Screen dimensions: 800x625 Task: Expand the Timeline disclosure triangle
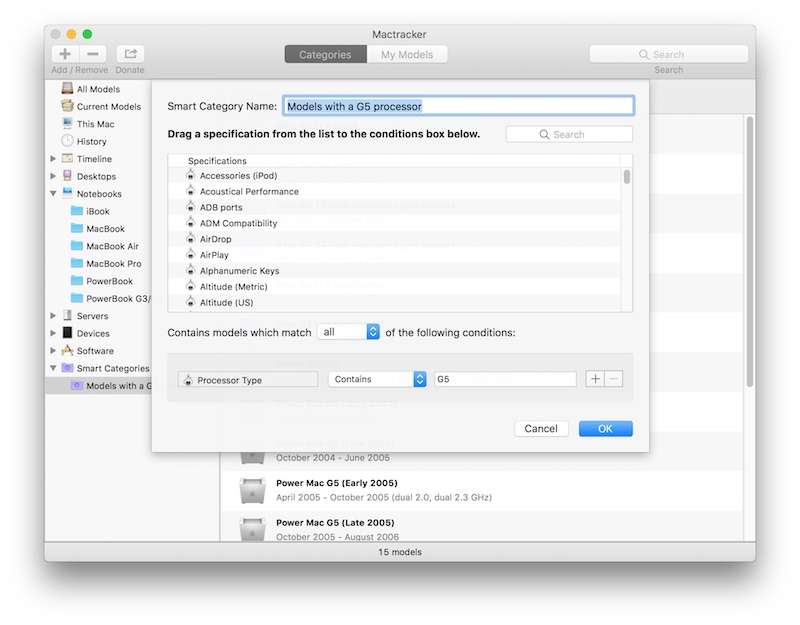pyautogui.click(x=53, y=159)
